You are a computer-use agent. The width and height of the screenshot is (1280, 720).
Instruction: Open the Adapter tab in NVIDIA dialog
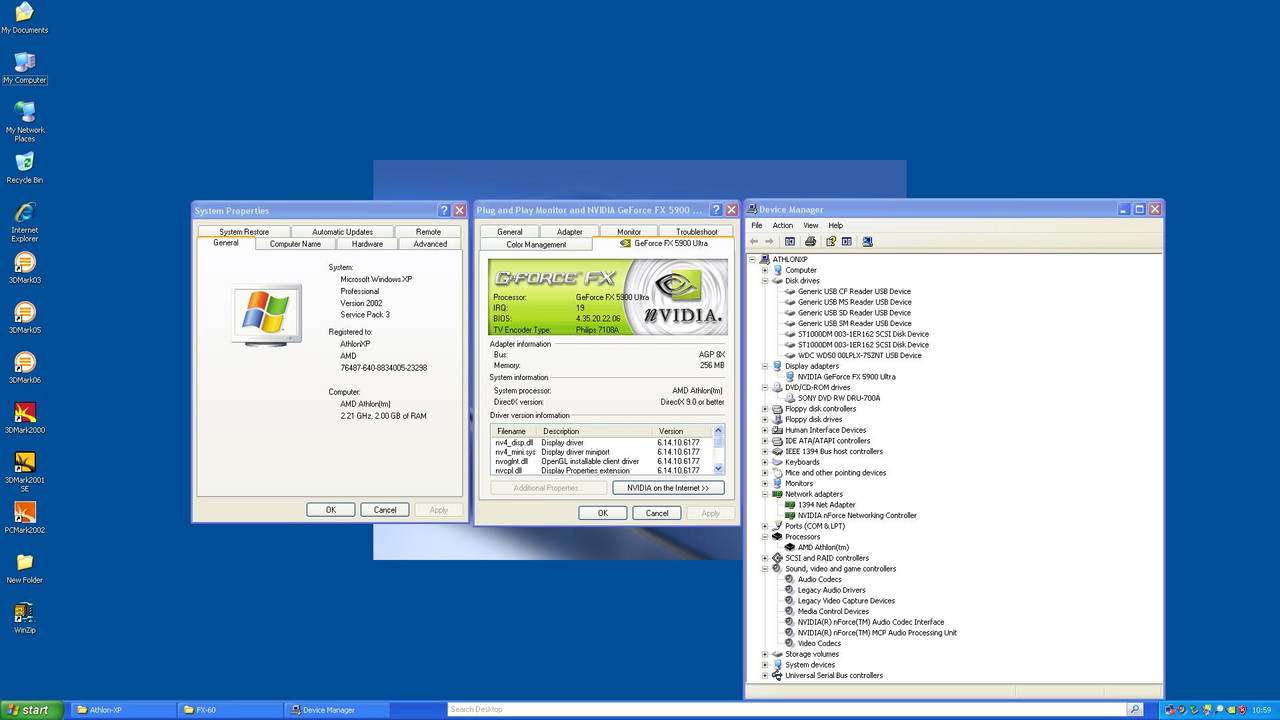[x=570, y=232]
